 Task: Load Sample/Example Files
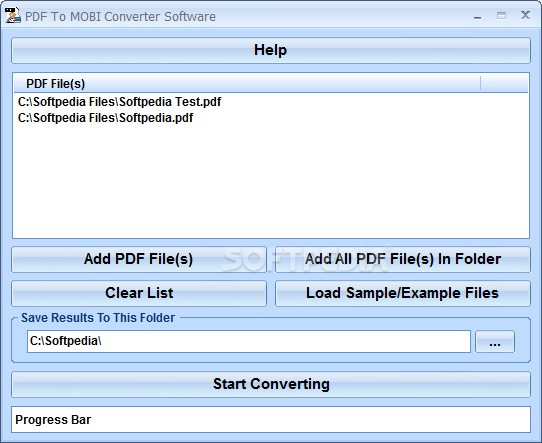point(403,293)
